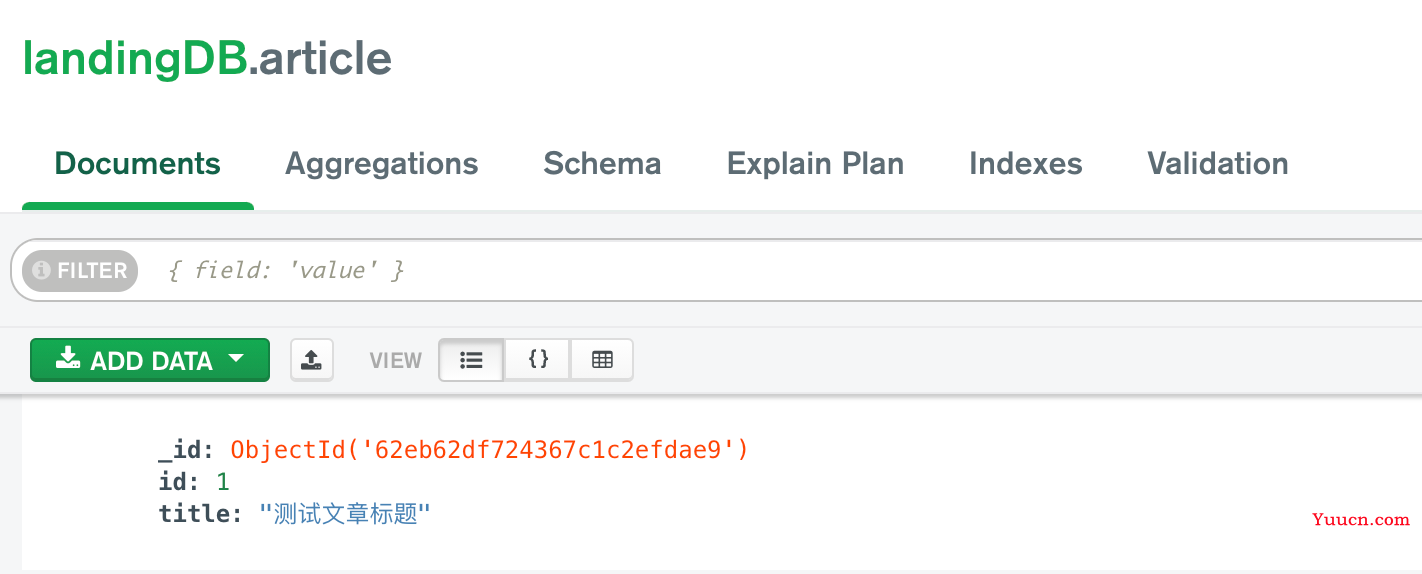The height and width of the screenshot is (574, 1422).
Task: Click the title field value text
Action: point(345,515)
